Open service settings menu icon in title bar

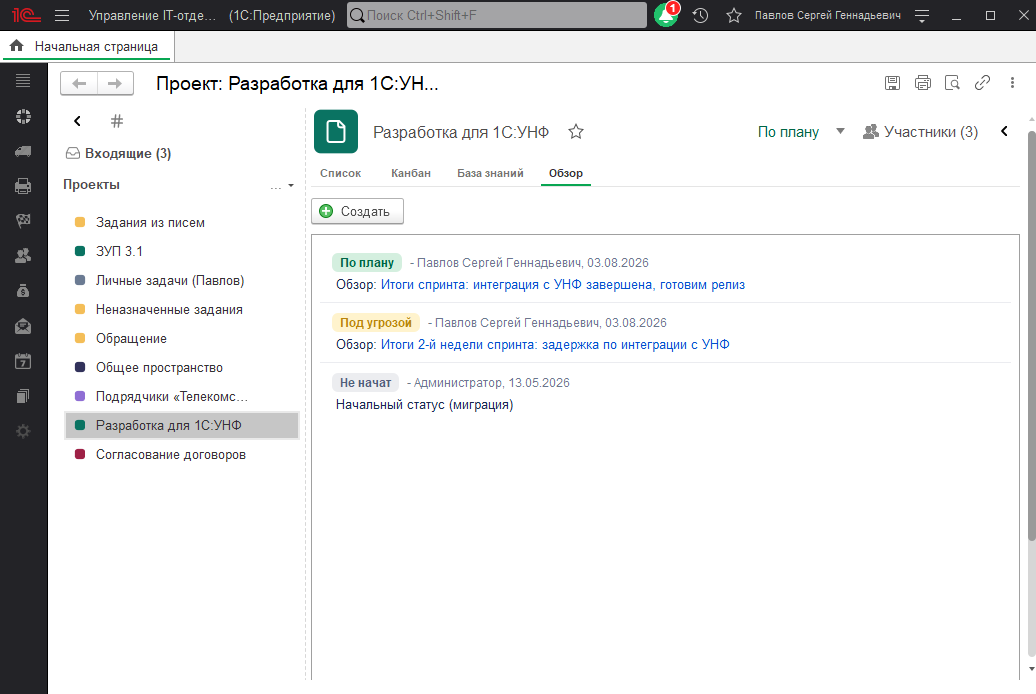(922, 15)
